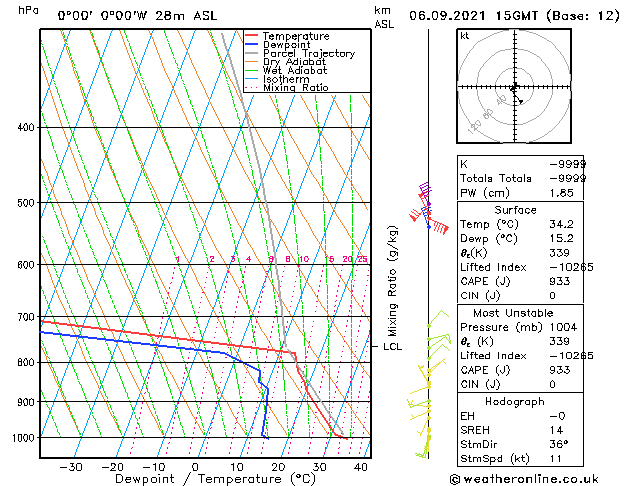Click the Most Unstable section heading
This screenshot has width=629, height=486.
[513, 313]
